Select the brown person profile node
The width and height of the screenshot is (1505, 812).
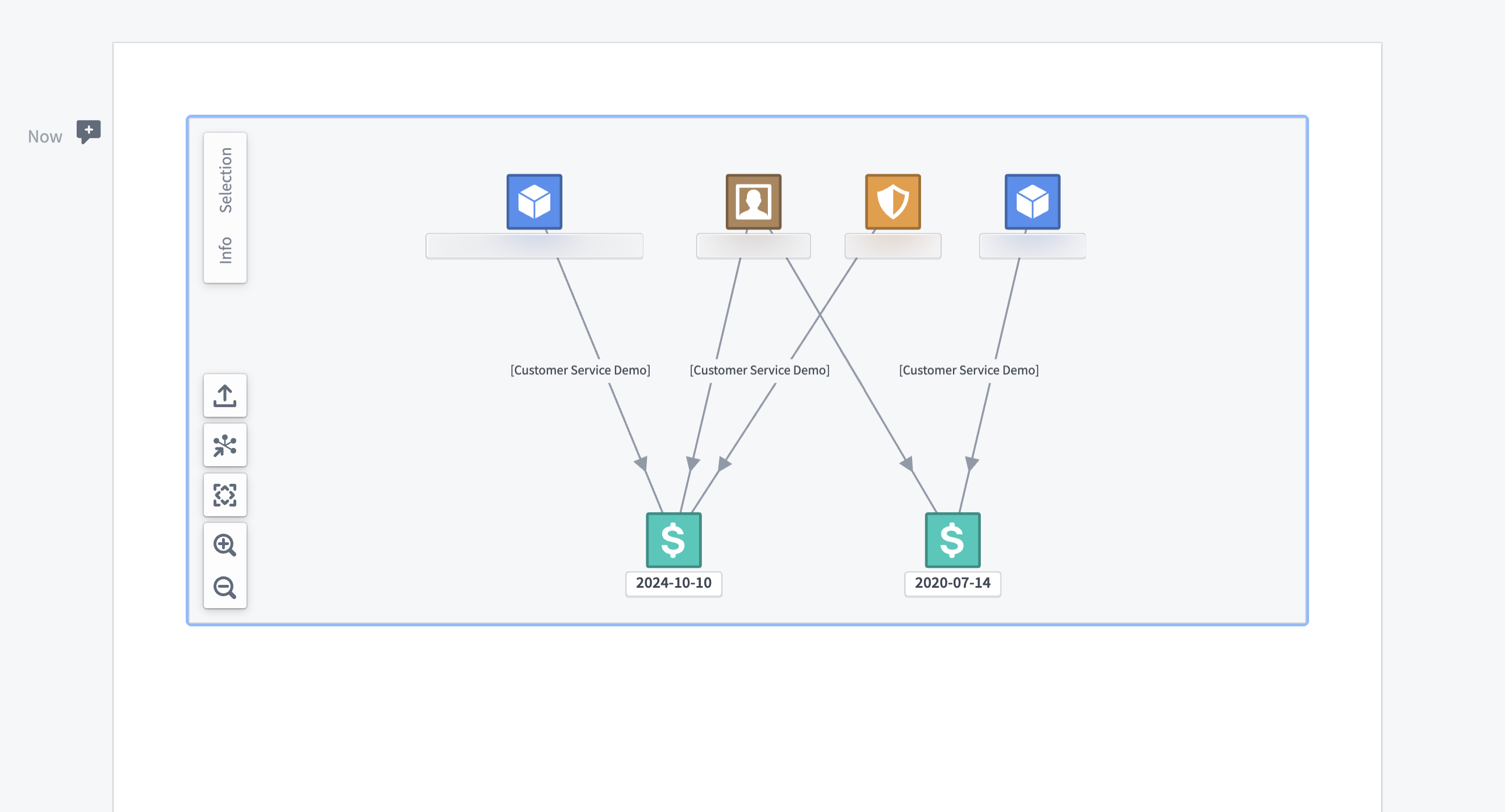point(753,202)
